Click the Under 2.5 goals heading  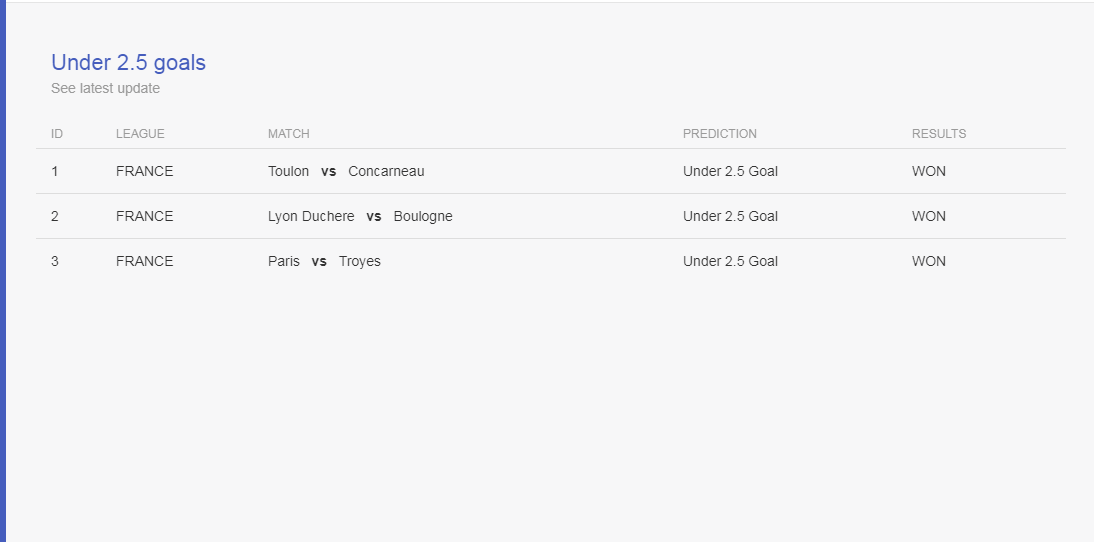(128, 63)
